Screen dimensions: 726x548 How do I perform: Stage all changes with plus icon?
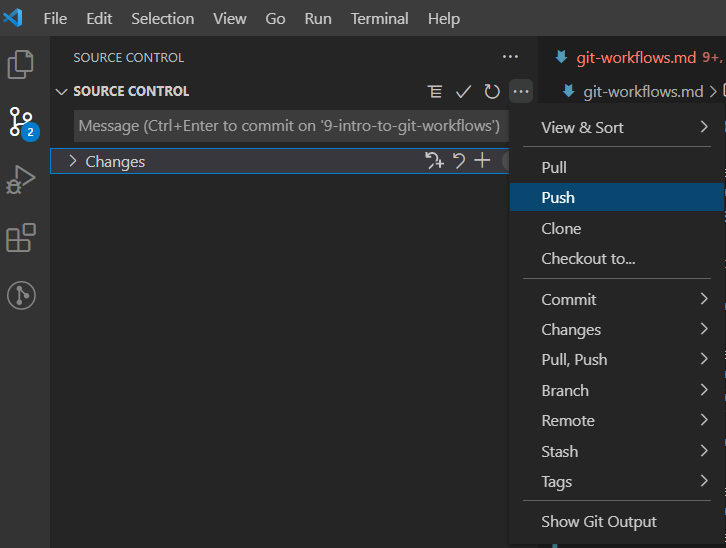(x=482, y=161)
